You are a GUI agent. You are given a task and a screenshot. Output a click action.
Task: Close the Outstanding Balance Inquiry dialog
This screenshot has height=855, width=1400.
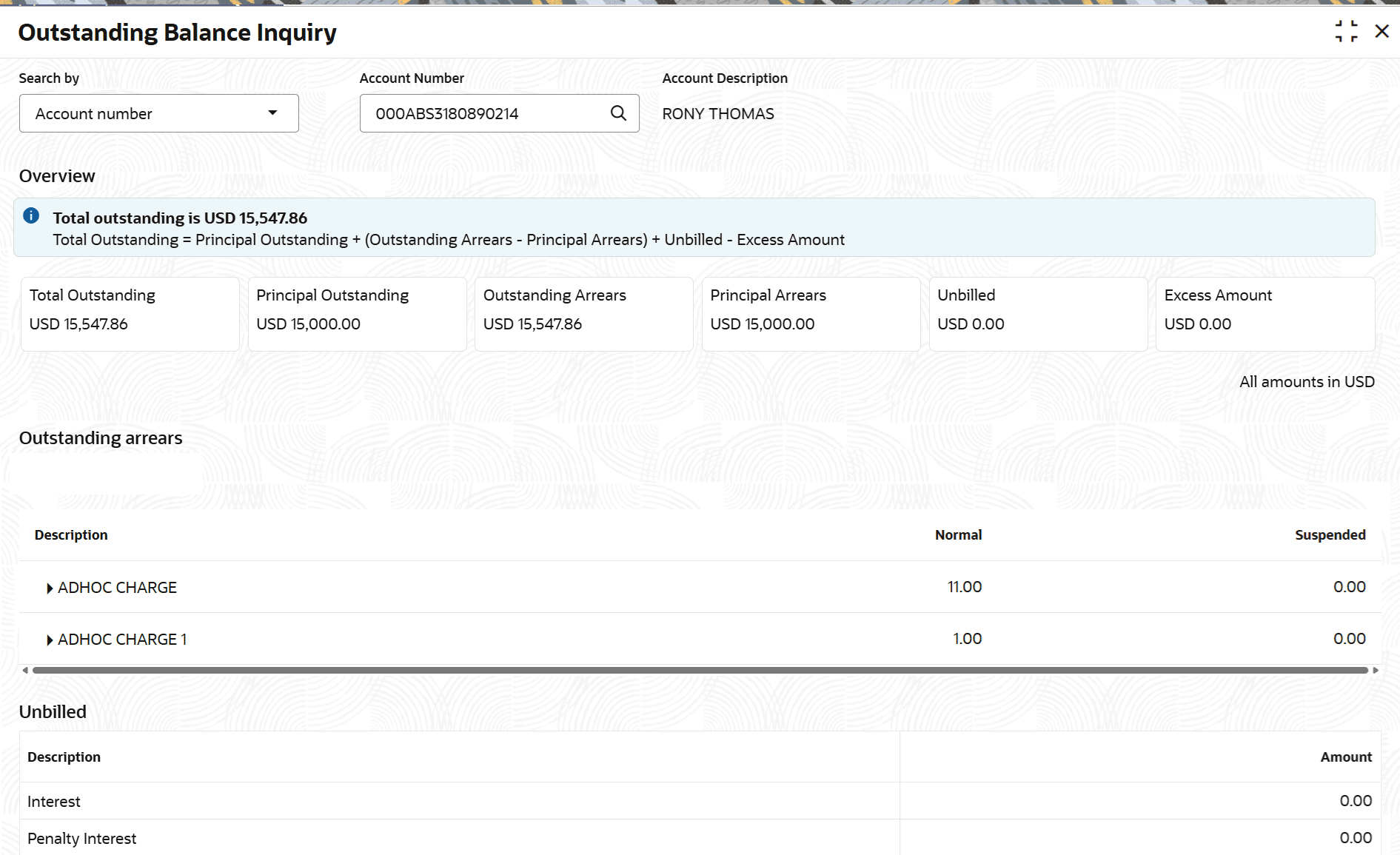pyautogui.click(x=1381, y=31)
